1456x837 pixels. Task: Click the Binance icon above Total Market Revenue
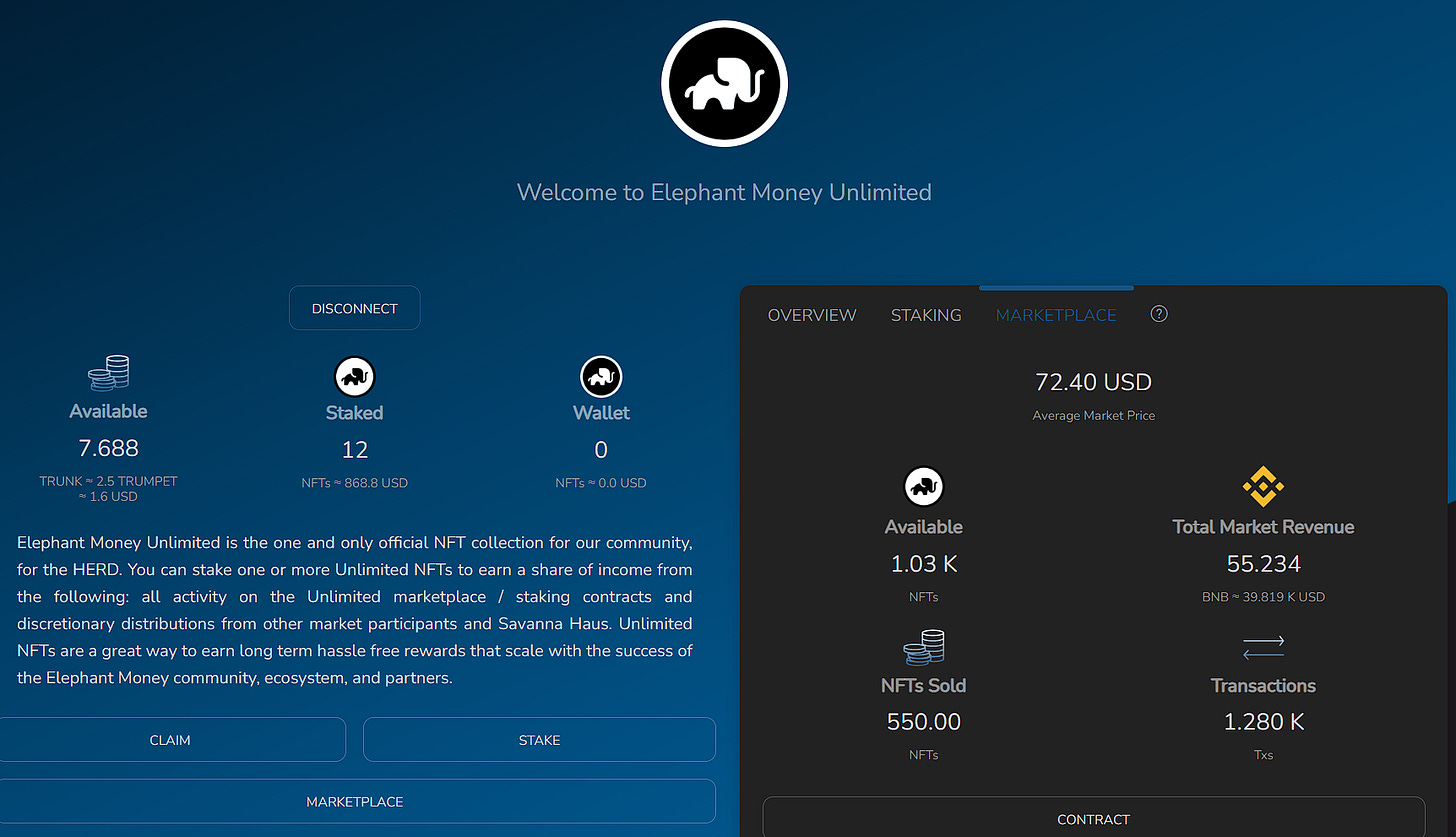(x=1263, y=487)
